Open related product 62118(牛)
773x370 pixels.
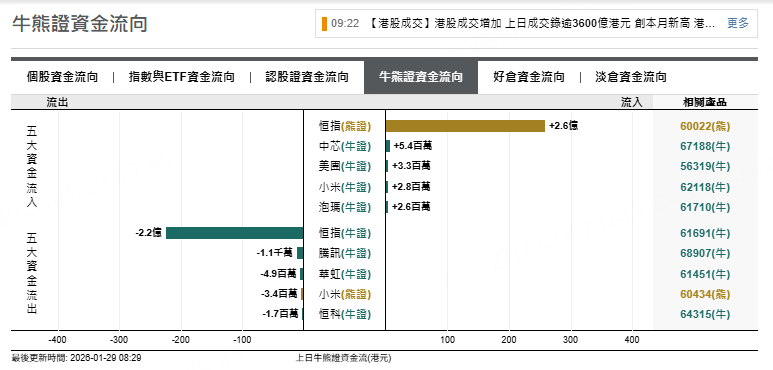(x=705, y=187)
